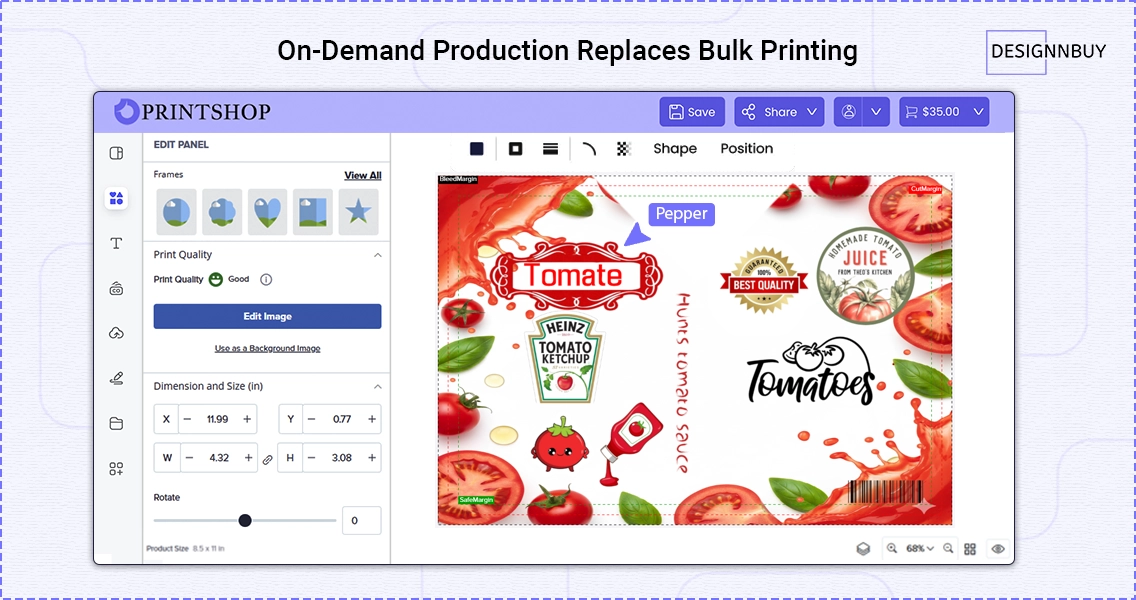The width and height of the screenshot is (1136, 600).
Task: Click the Edit Image button
Action: [x=267, y=316]
